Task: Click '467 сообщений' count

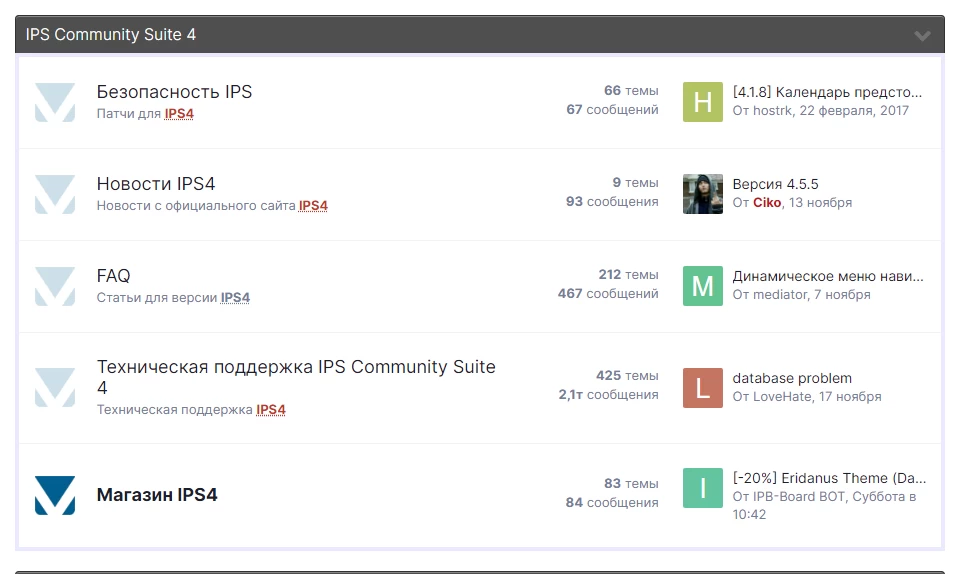Action: pyautogui.click(x=608, y=293)
